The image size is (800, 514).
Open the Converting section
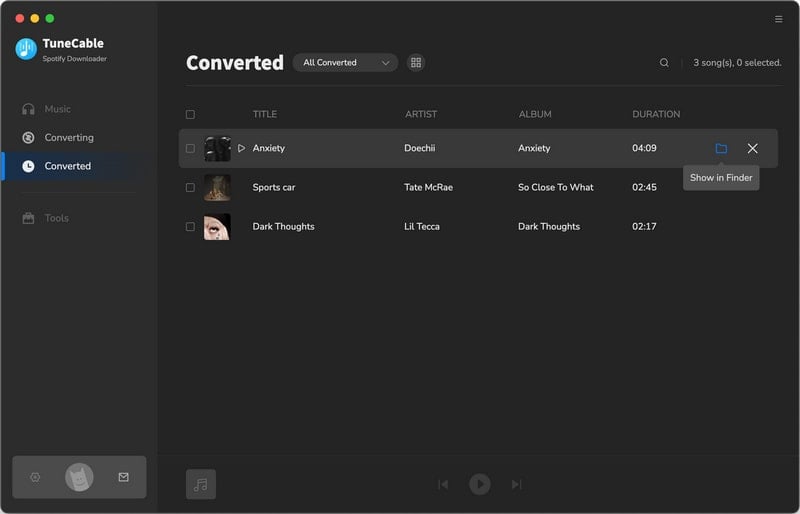pos(69,137)
